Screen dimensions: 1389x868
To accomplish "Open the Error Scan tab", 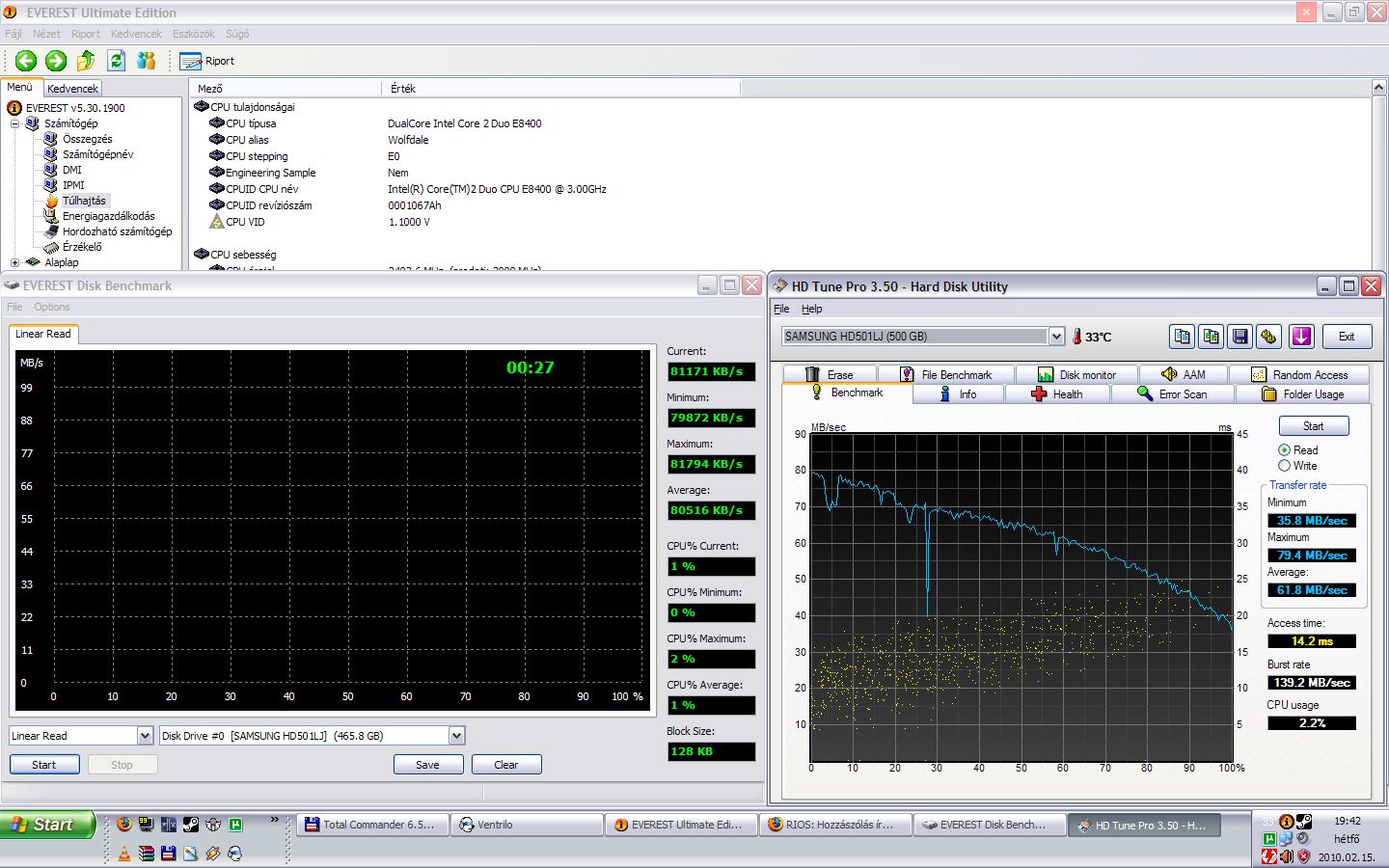I will tap(1172, 394).
